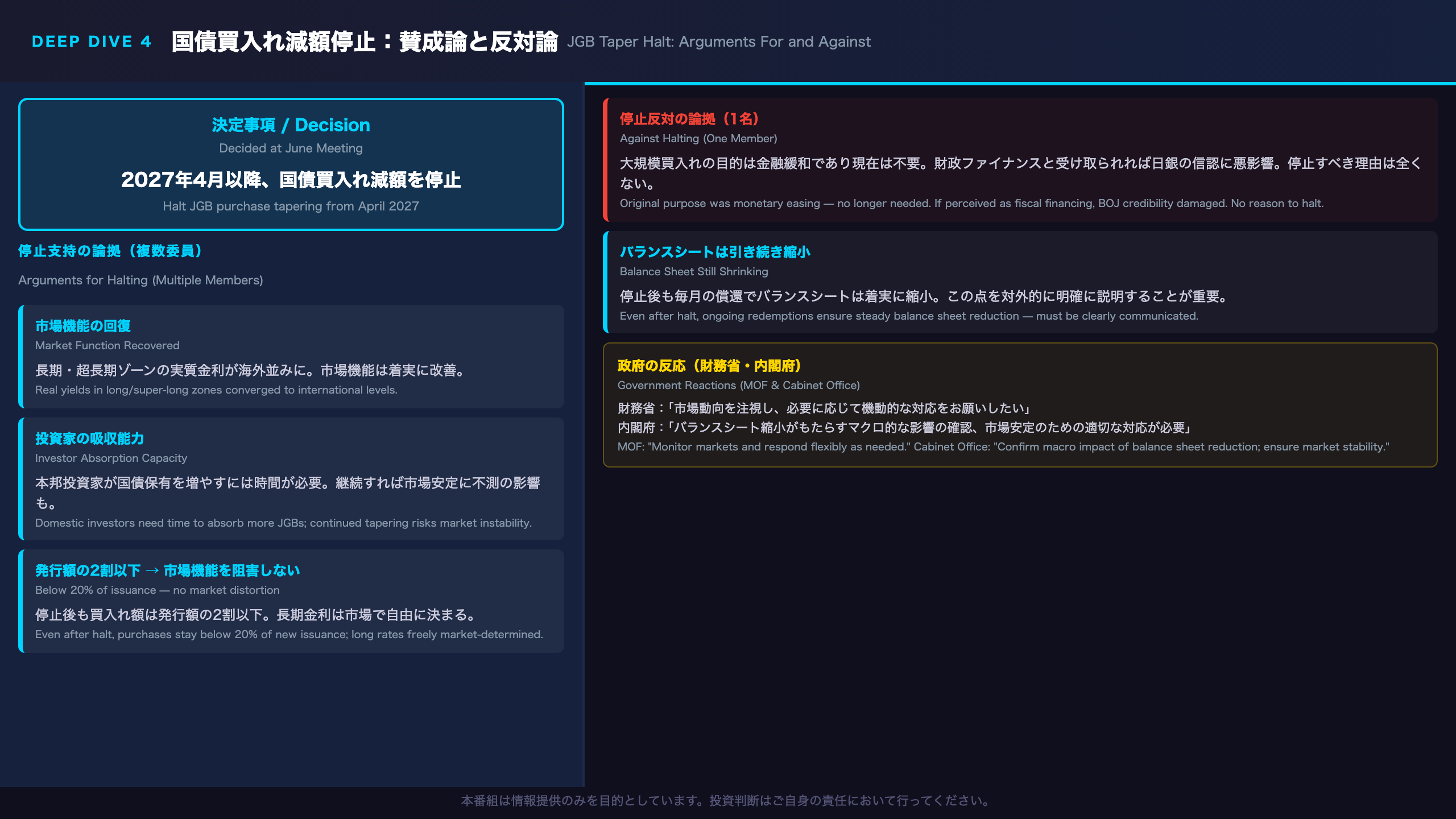Click 'Even after halt, ongoing redemptions' line
Viewport: 1456px width, 819px height.
coord(909,316)
